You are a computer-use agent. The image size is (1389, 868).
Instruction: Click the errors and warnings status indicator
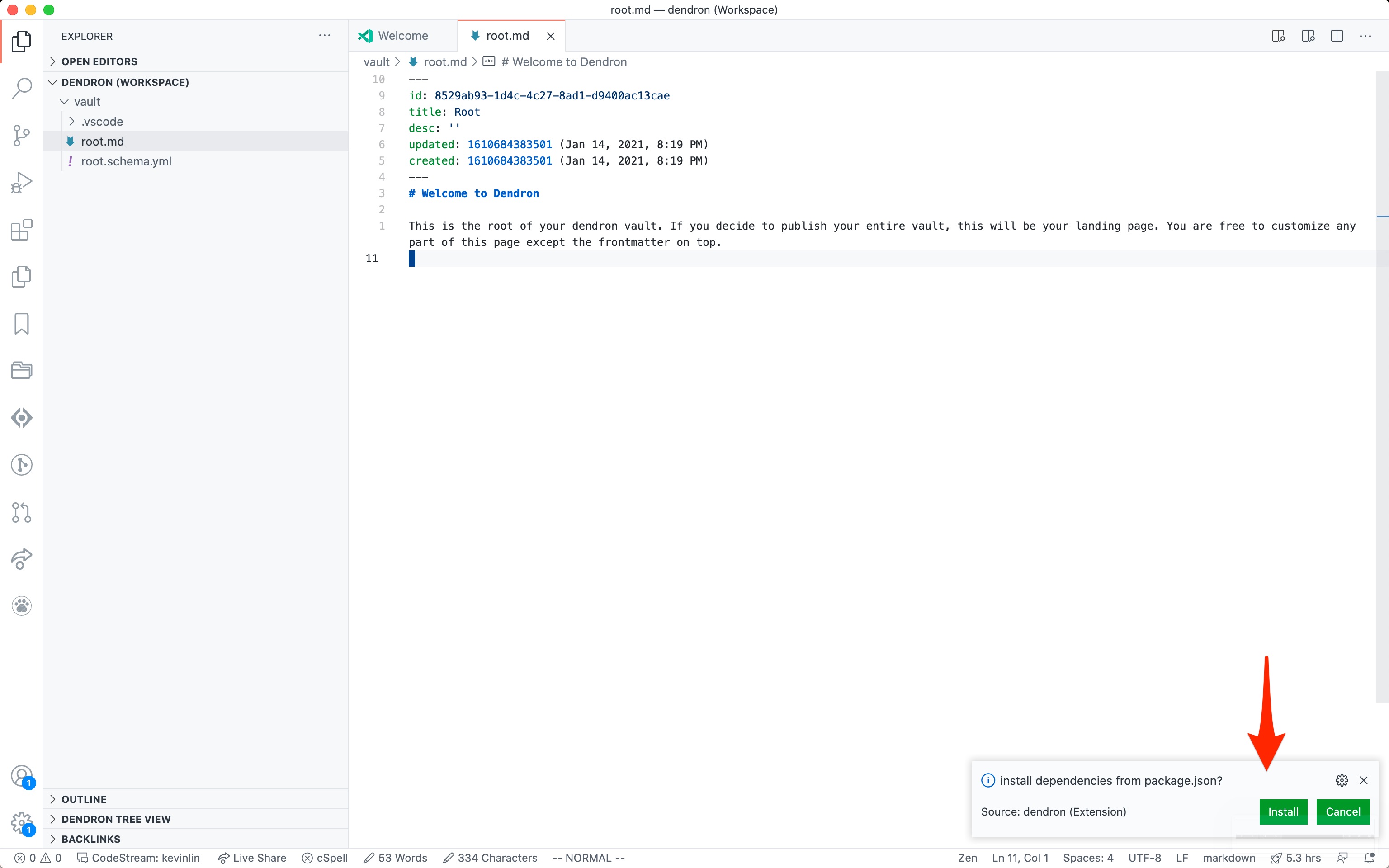click(38, 858)
